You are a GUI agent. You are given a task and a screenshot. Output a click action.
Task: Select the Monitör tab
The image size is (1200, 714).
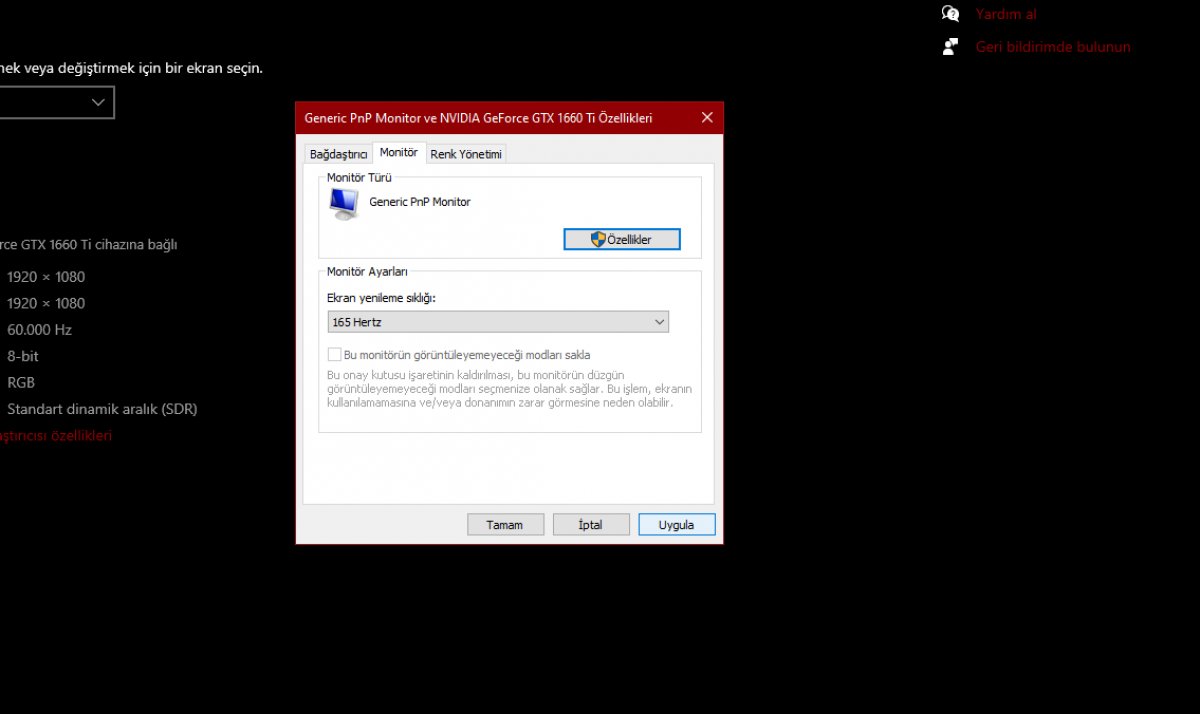[399, 152]
